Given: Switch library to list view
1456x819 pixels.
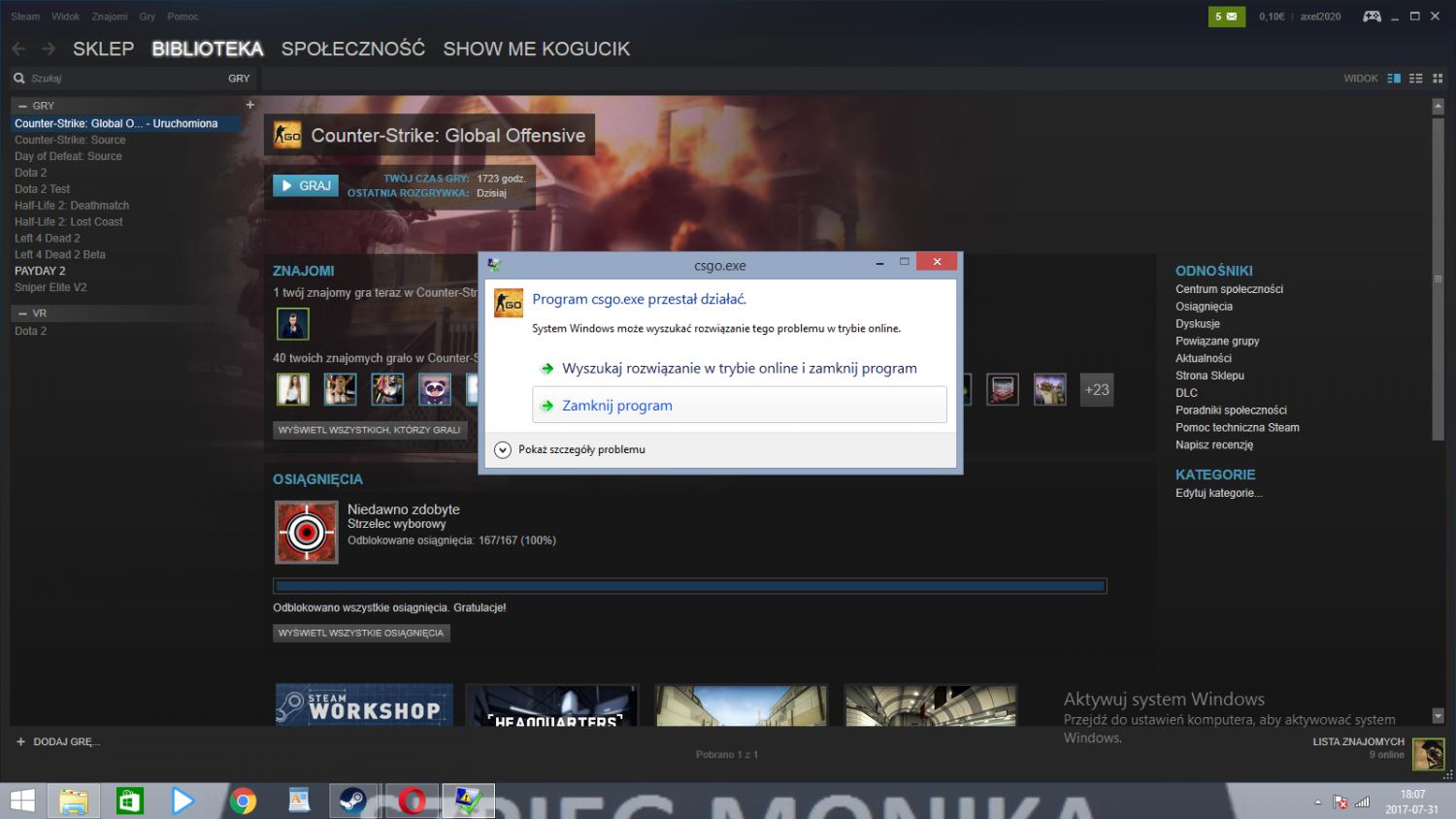Looking at the screenshot, I should coord(1416,79).
